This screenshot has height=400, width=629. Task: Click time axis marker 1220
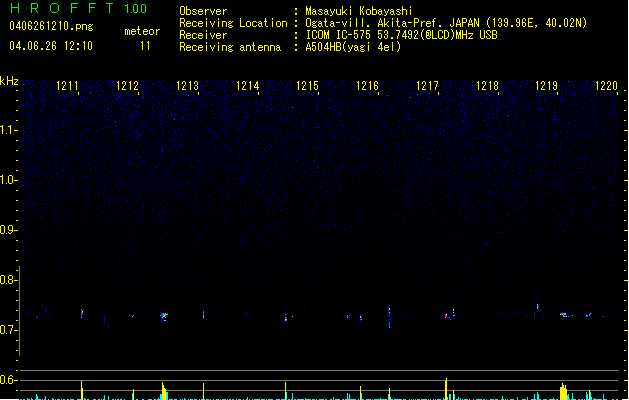[x=606, y=85]
